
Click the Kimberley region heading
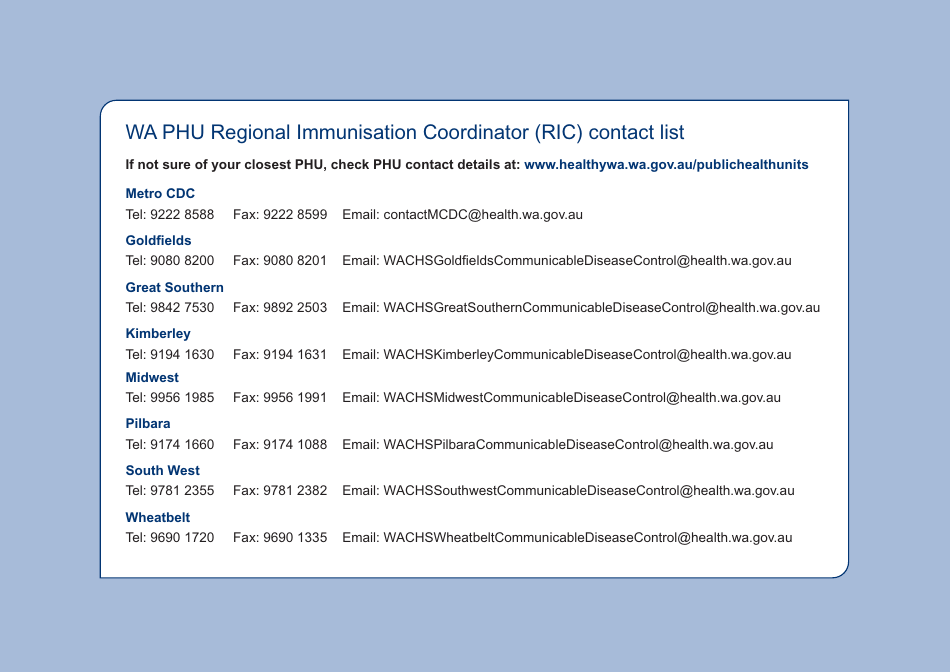click(157, 333)
